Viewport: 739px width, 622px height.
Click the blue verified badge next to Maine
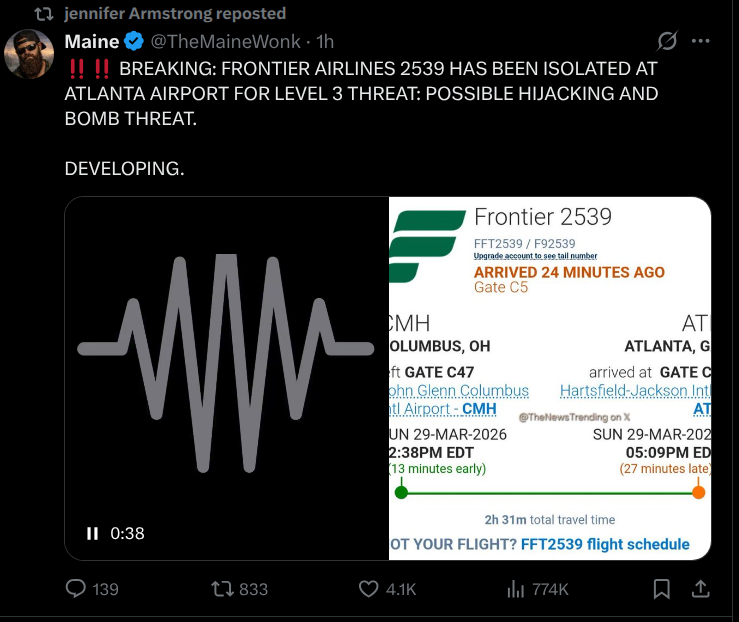(x=134, y=42)
